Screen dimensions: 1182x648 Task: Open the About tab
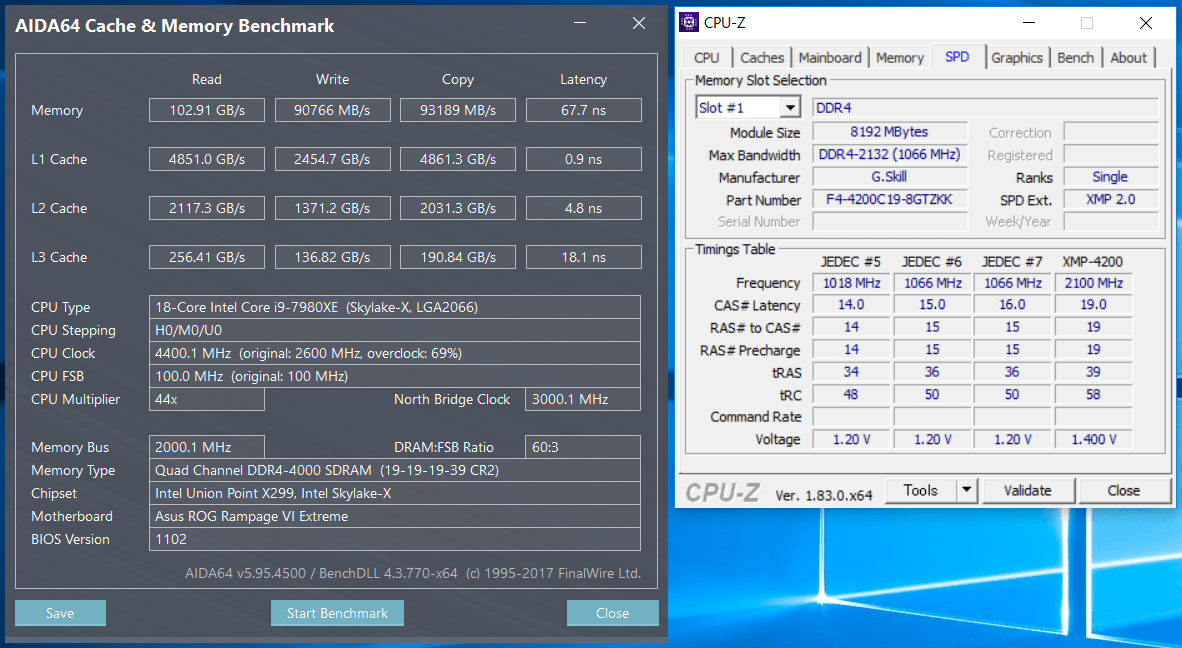[x=1128, y=58]
